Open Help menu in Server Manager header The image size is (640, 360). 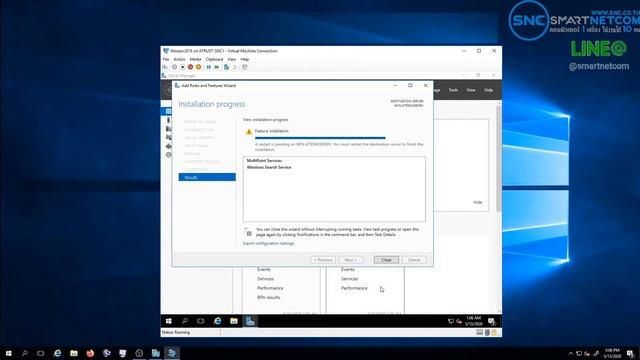[x=489, y=90]
